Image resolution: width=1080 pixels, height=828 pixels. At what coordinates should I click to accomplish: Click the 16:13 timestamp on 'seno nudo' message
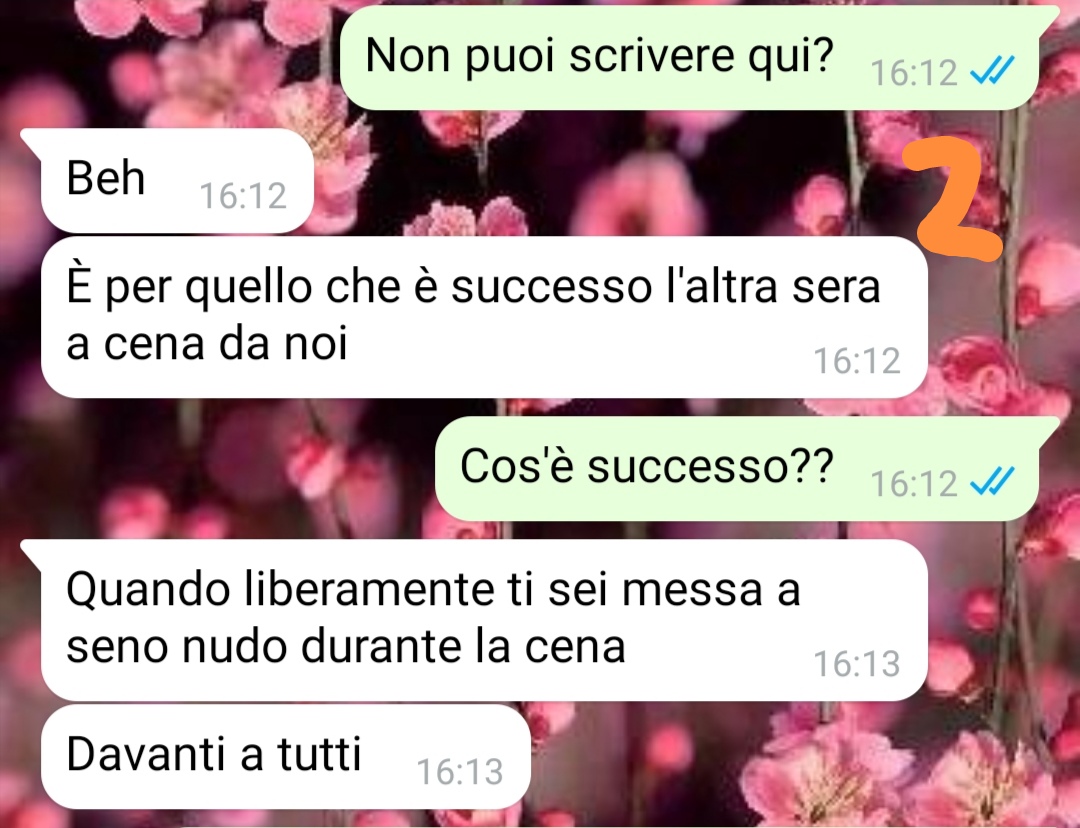click(858, 664)
